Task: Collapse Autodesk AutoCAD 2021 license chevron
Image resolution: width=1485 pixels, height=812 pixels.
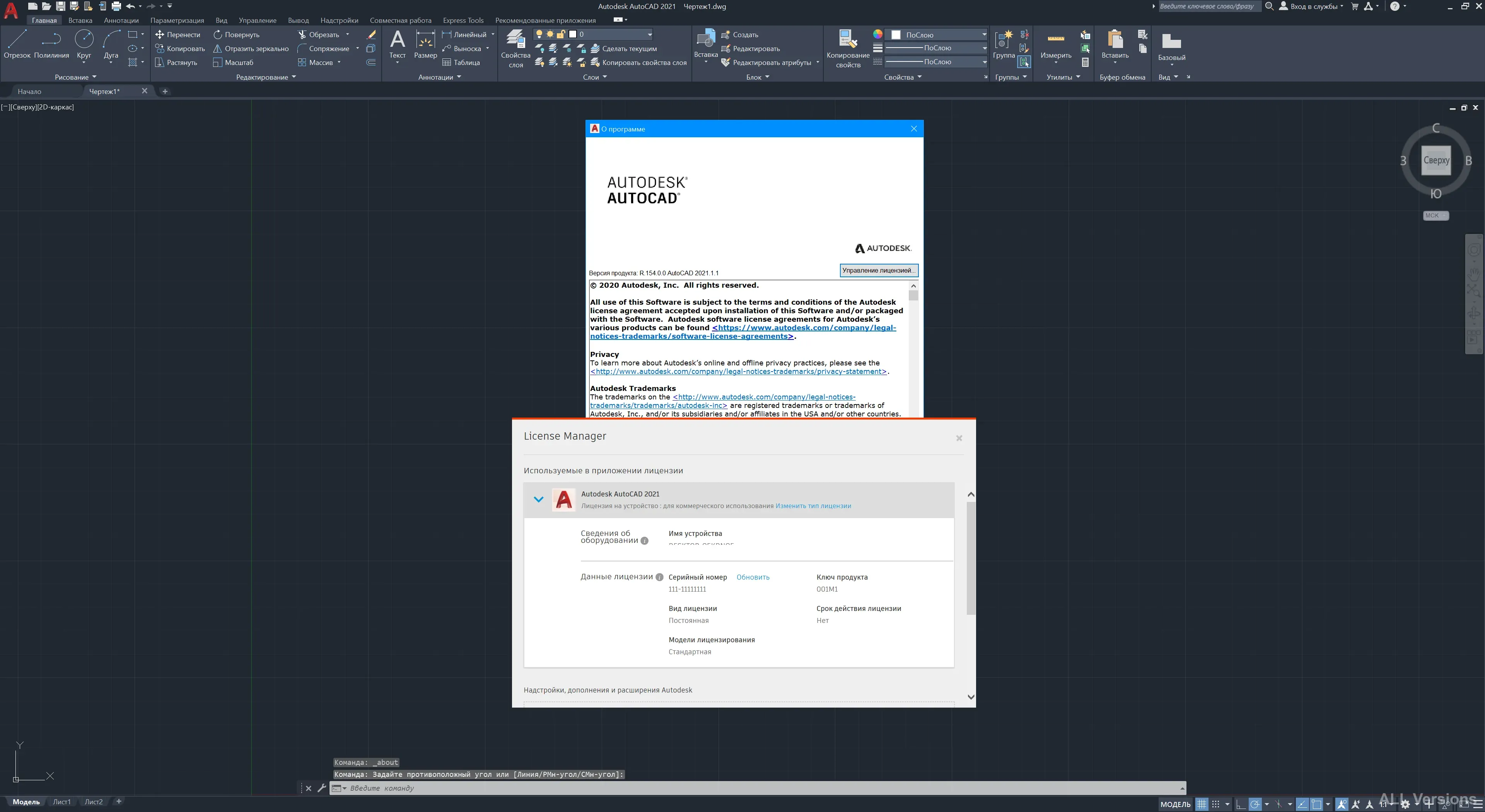Action: pos(538,499)
